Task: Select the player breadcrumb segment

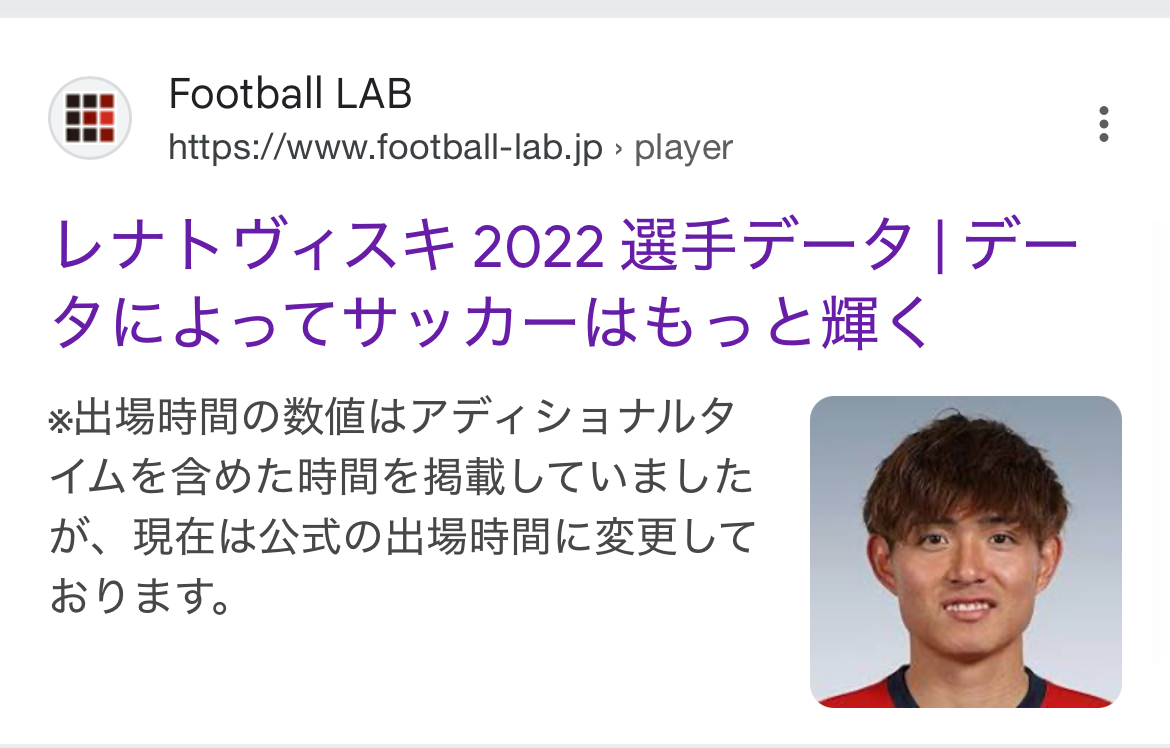Action: coord(683,149)
